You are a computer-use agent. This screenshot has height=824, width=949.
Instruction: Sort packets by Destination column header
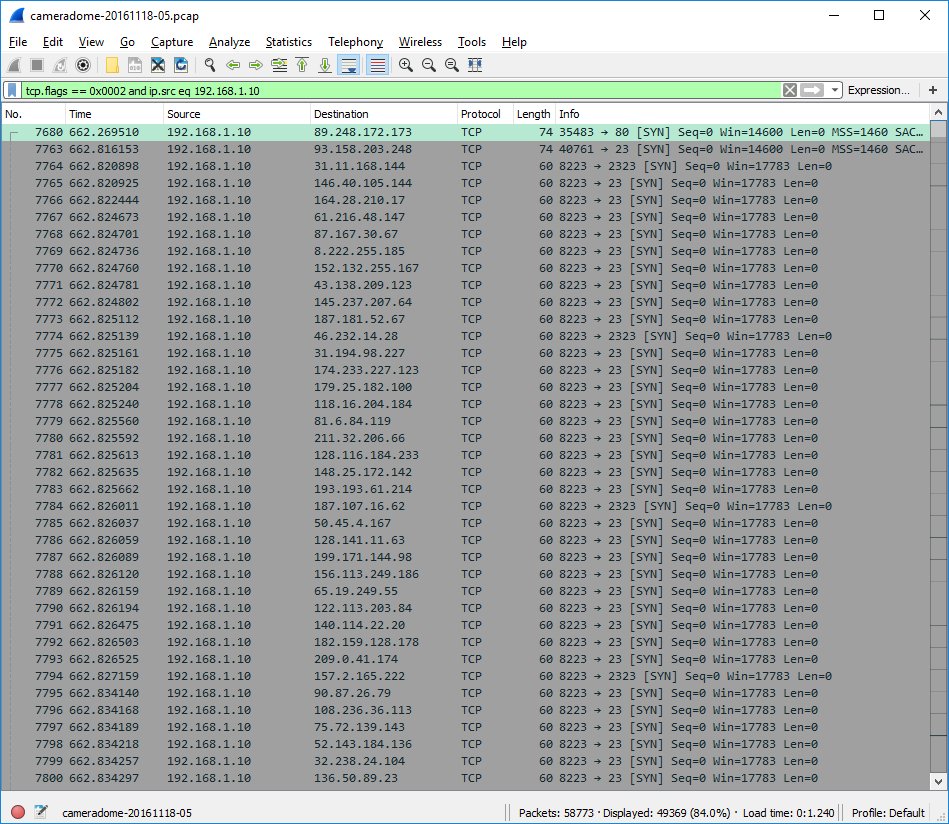coord(382,114)
